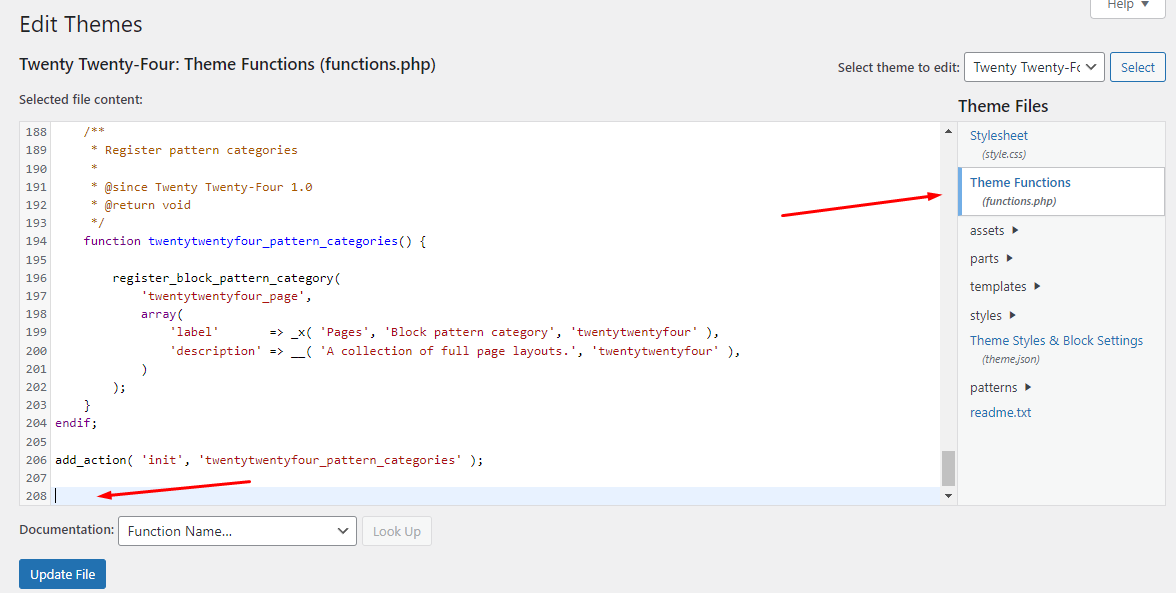Click the scroll down arrow of code editor

click(948, 496)
